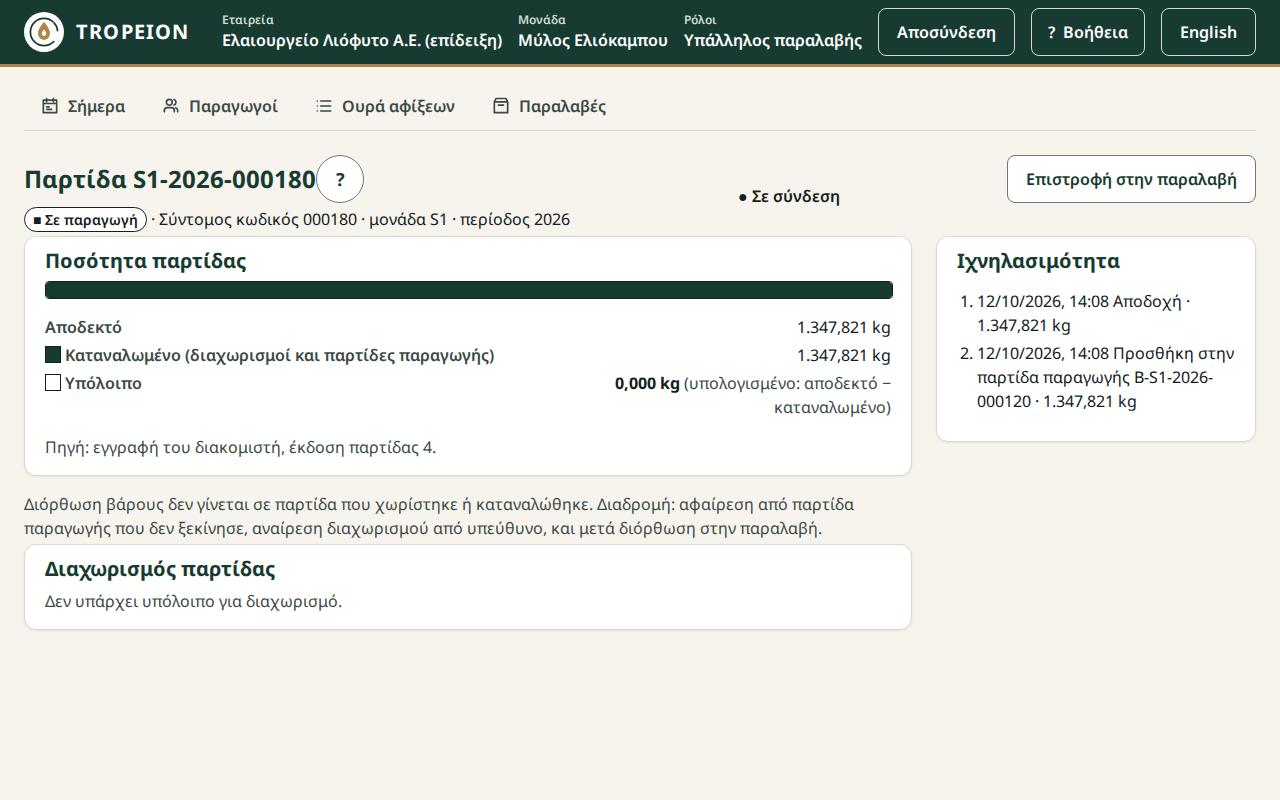This screenshot has width=1280, height=800.
Task: Click the role Υπάλληλος παραλαβής
Action: [x=773, y=40]
